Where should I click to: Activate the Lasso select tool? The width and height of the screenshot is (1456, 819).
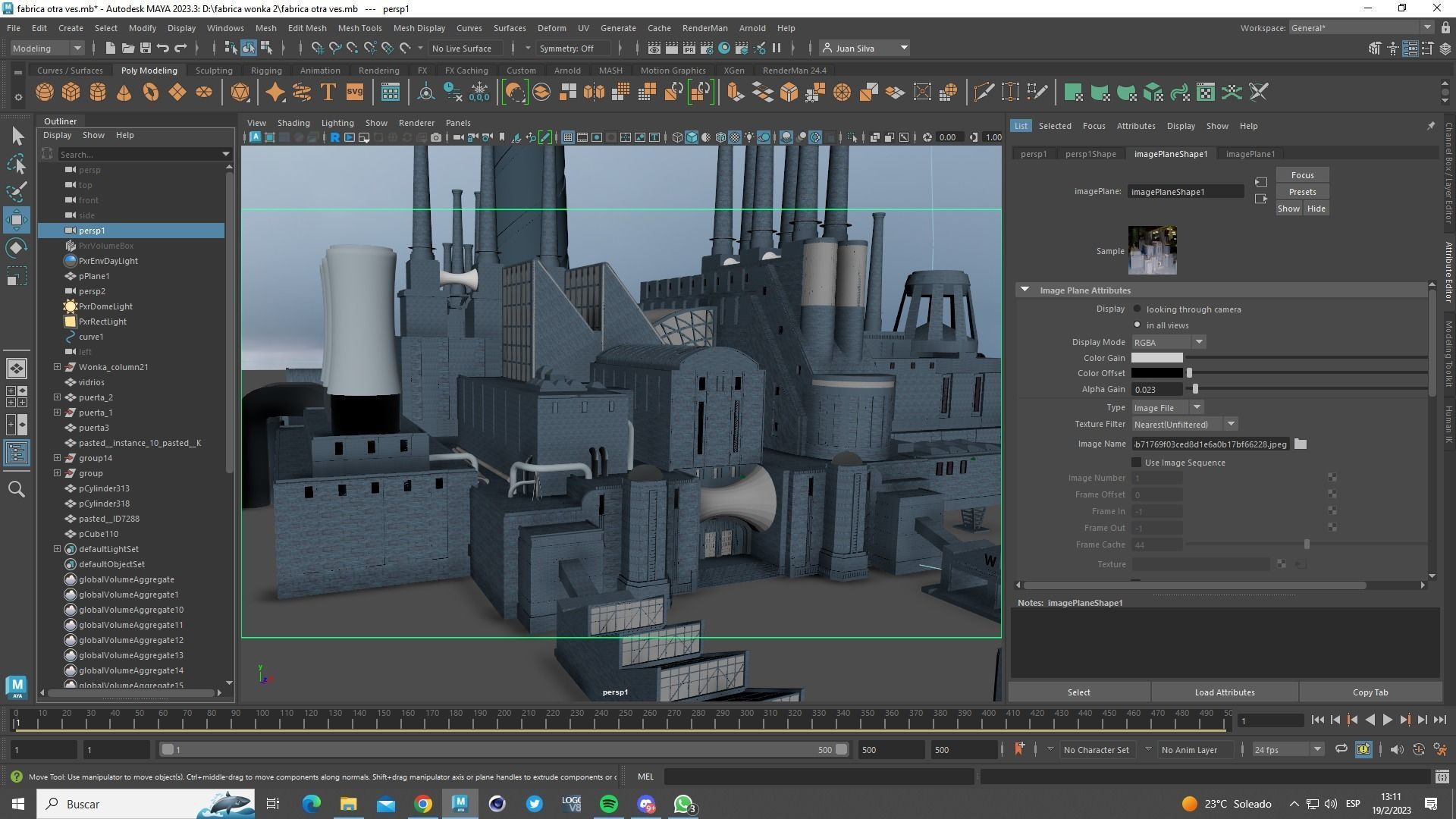[x=17, y=165]
